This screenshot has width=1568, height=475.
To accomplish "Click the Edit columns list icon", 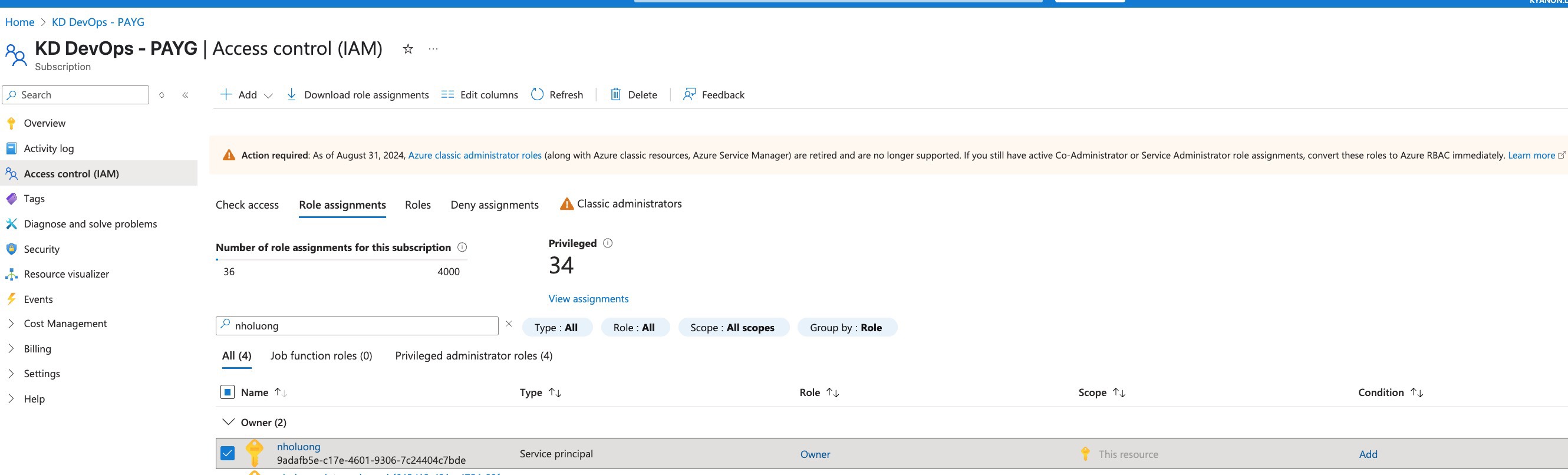I will (447, 94).
